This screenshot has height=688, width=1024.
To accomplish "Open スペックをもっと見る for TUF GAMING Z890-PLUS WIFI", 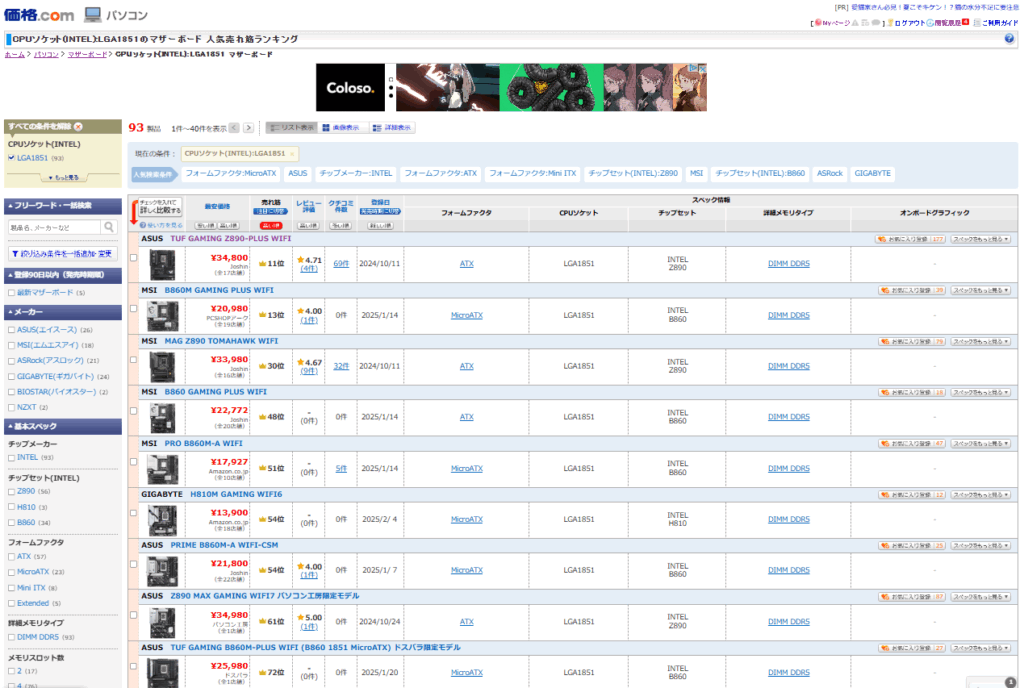I will (980, 240).
